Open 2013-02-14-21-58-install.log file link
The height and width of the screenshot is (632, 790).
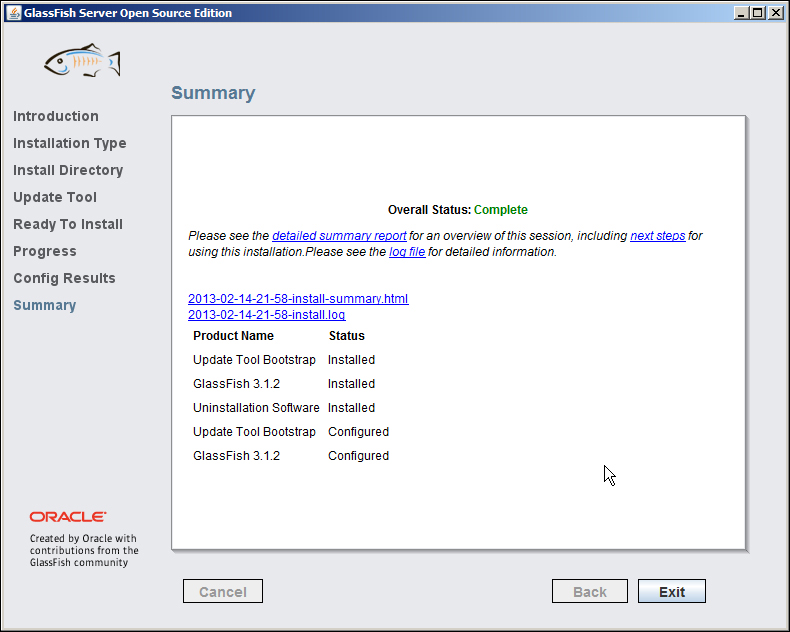[266, 315]
